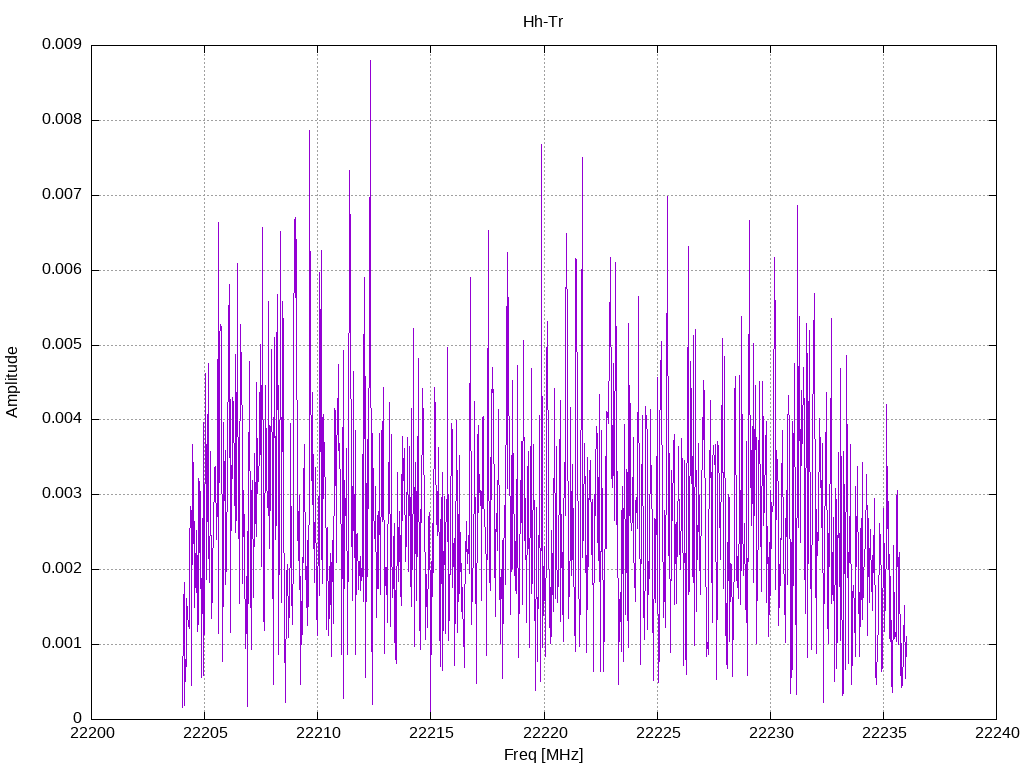Image resolution: width=1024 pixels, height=768 pixels.
Task: Click the 22225 x-axis tick label
Action: 658,733
